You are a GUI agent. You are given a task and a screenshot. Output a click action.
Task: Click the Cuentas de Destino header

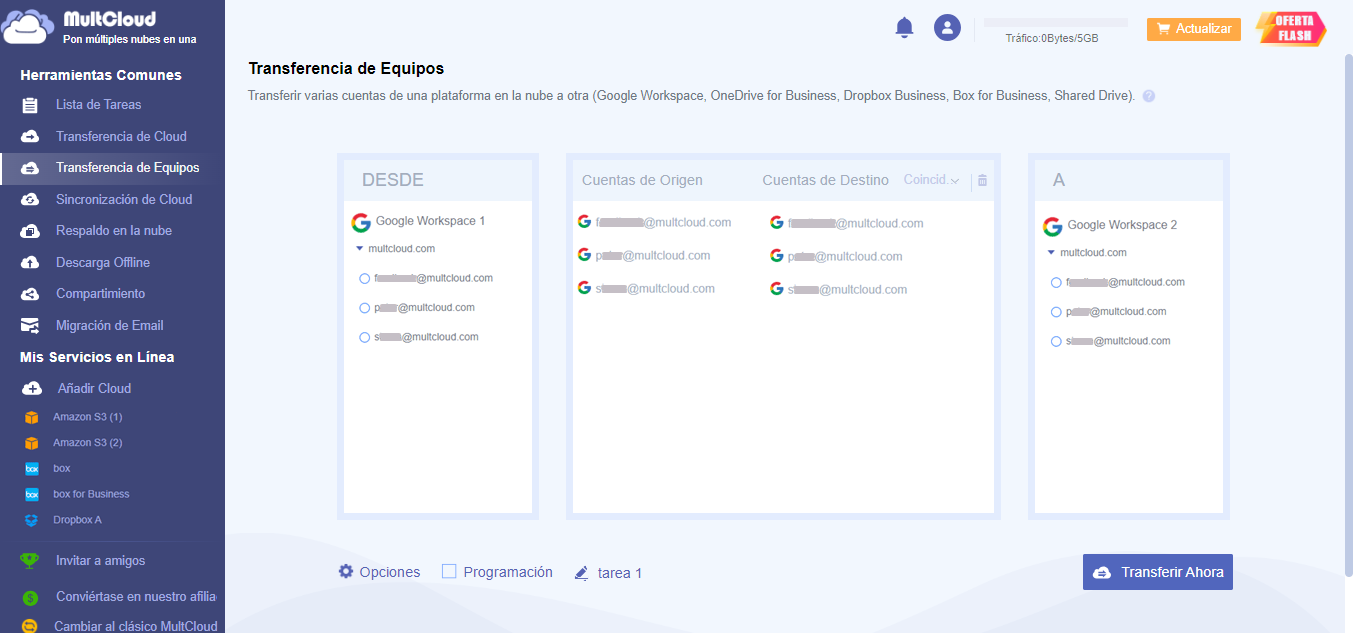[x=825, y=180]
